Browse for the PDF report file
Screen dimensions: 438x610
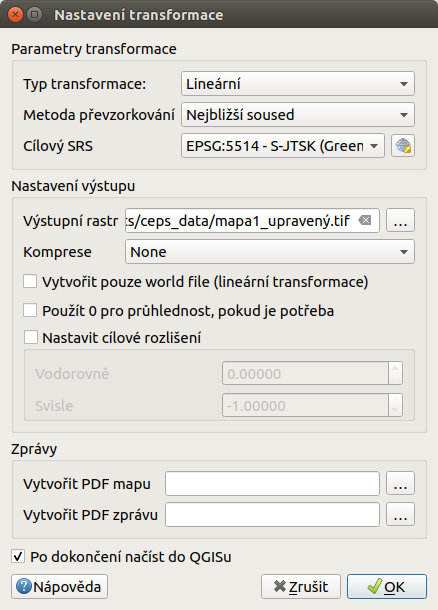pos(400,515)
